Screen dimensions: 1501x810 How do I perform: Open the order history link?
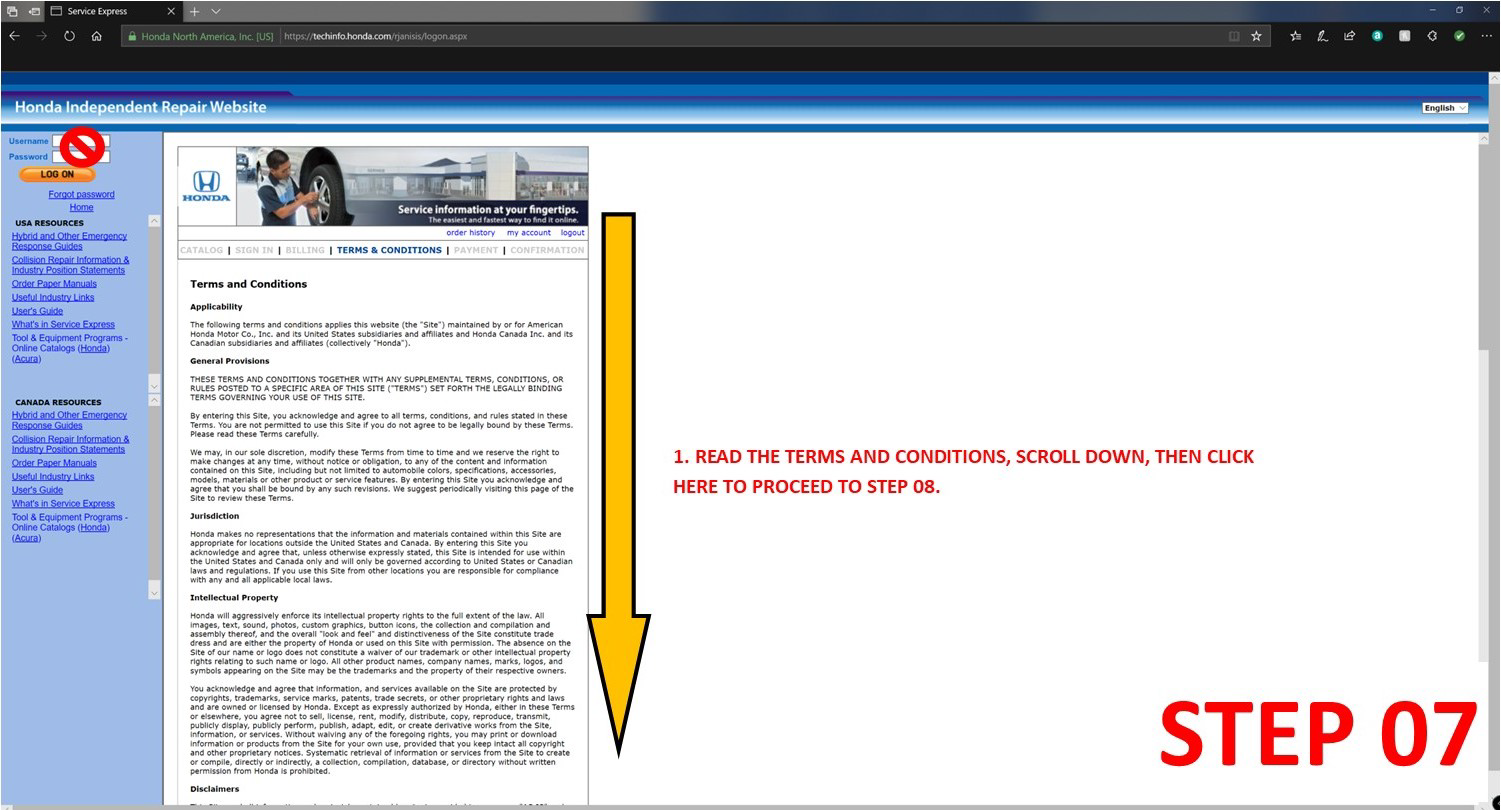coord(470,233)
